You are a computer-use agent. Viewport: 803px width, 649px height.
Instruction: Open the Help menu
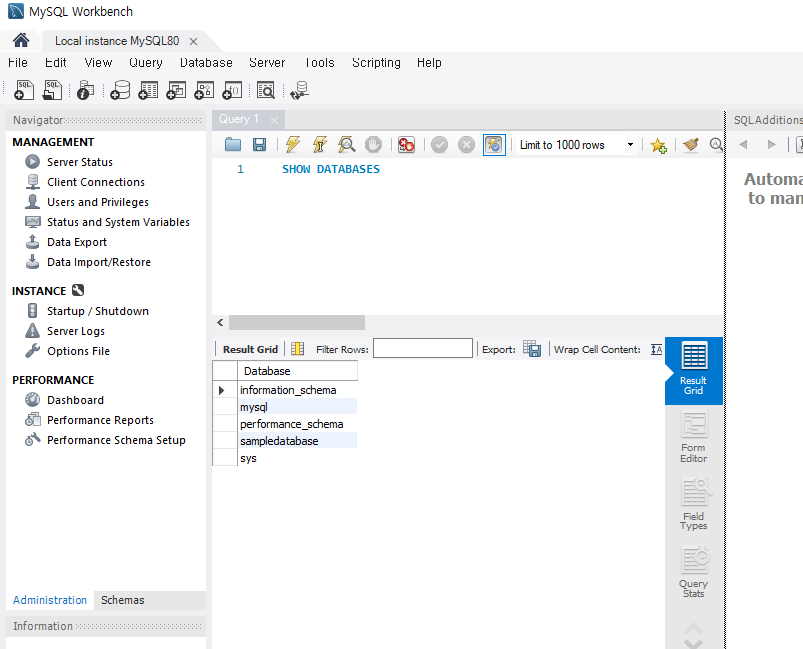click(x=429, y=62)
